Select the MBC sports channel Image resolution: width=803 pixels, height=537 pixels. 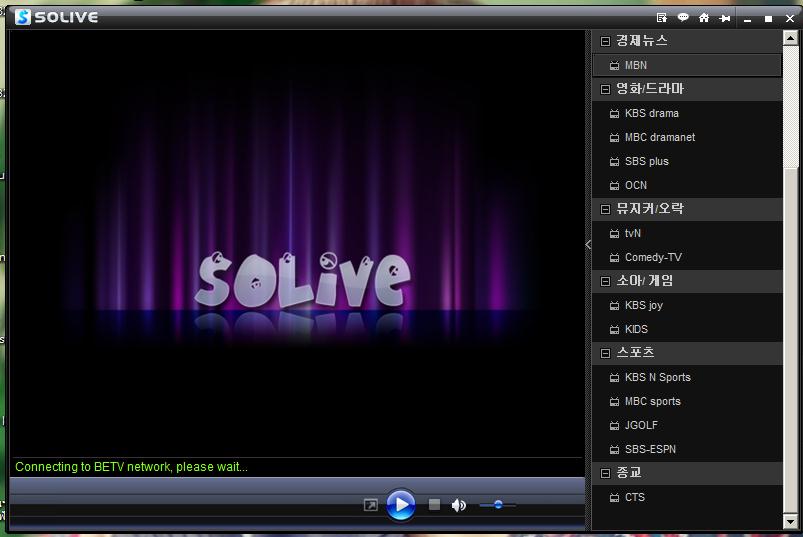pos(687,401)
